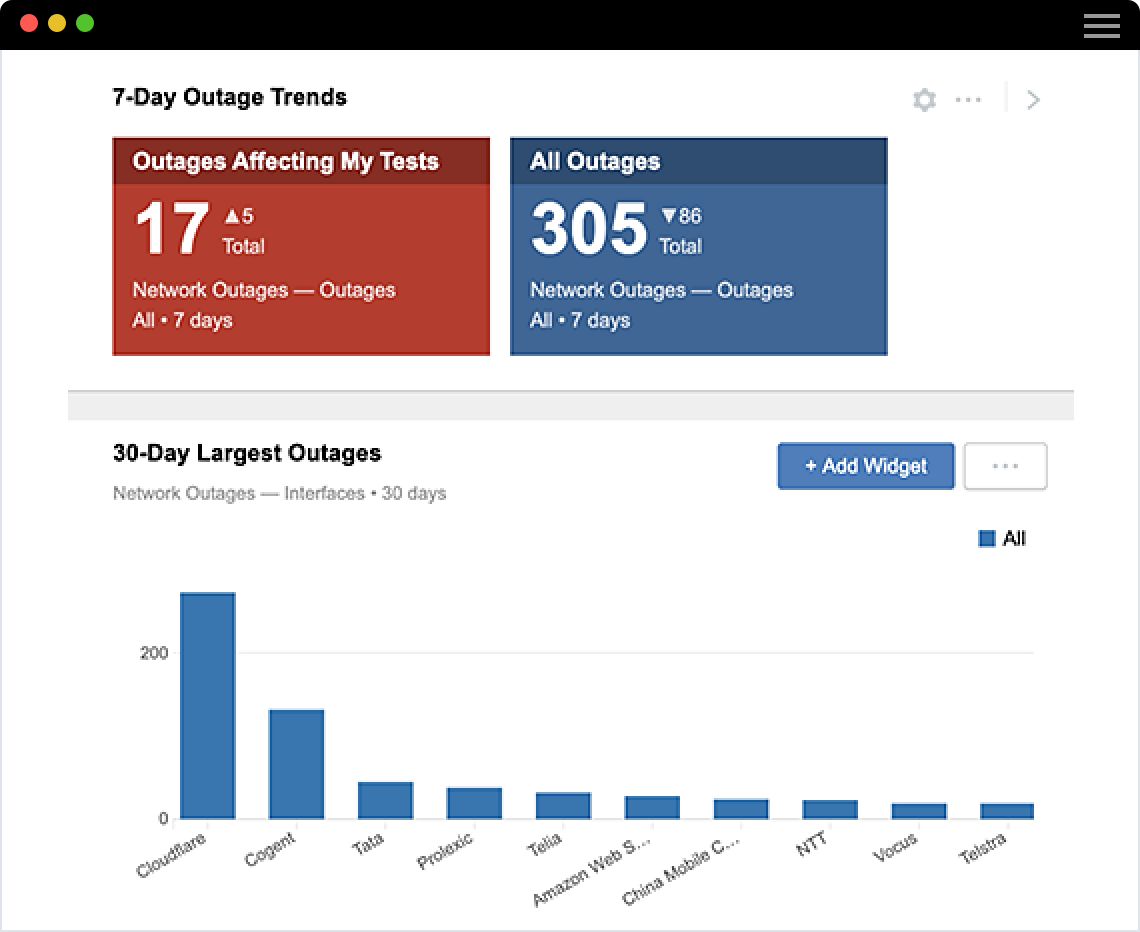Select the Prolexic bar
Screen dimensions: 1140x932
(474, 803)
